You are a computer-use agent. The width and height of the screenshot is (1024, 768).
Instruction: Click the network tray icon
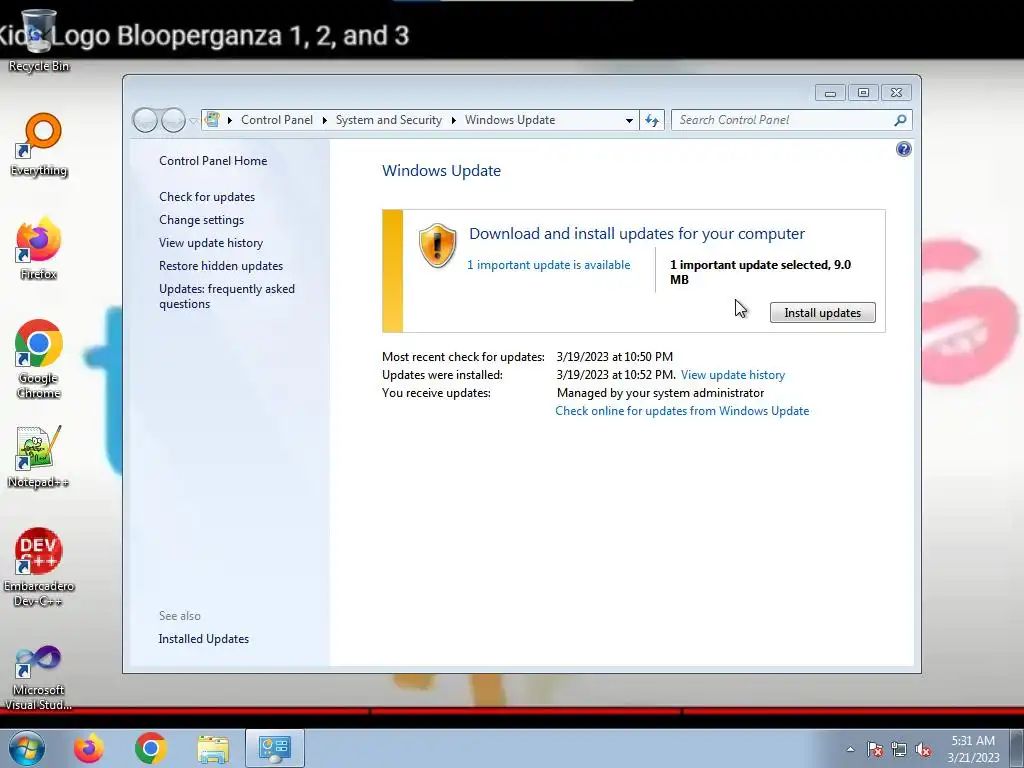(899, 749)
